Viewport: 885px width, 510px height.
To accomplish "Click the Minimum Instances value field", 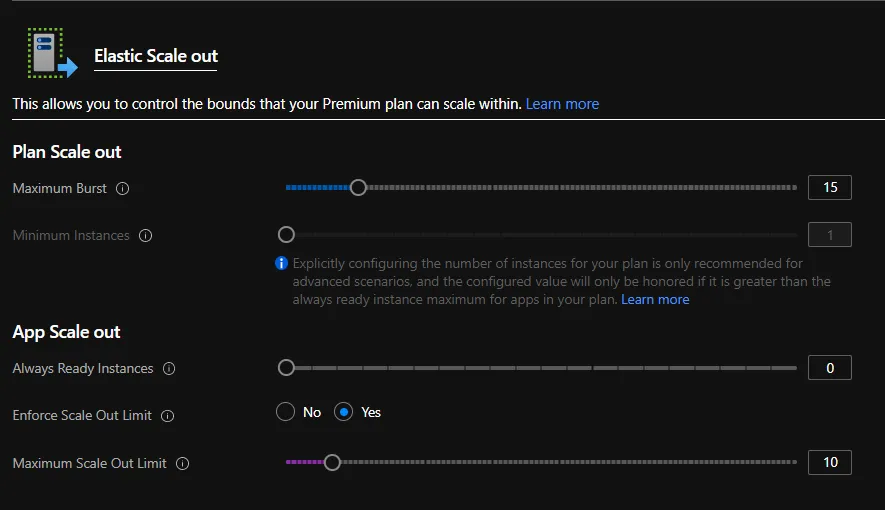I will point(829,235).
